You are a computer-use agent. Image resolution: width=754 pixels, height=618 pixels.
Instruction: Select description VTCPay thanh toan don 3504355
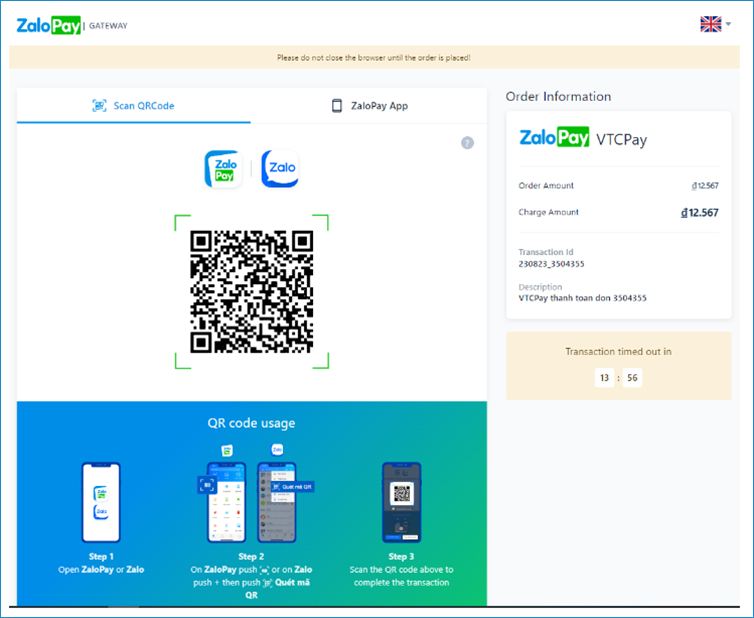point(582,298)
